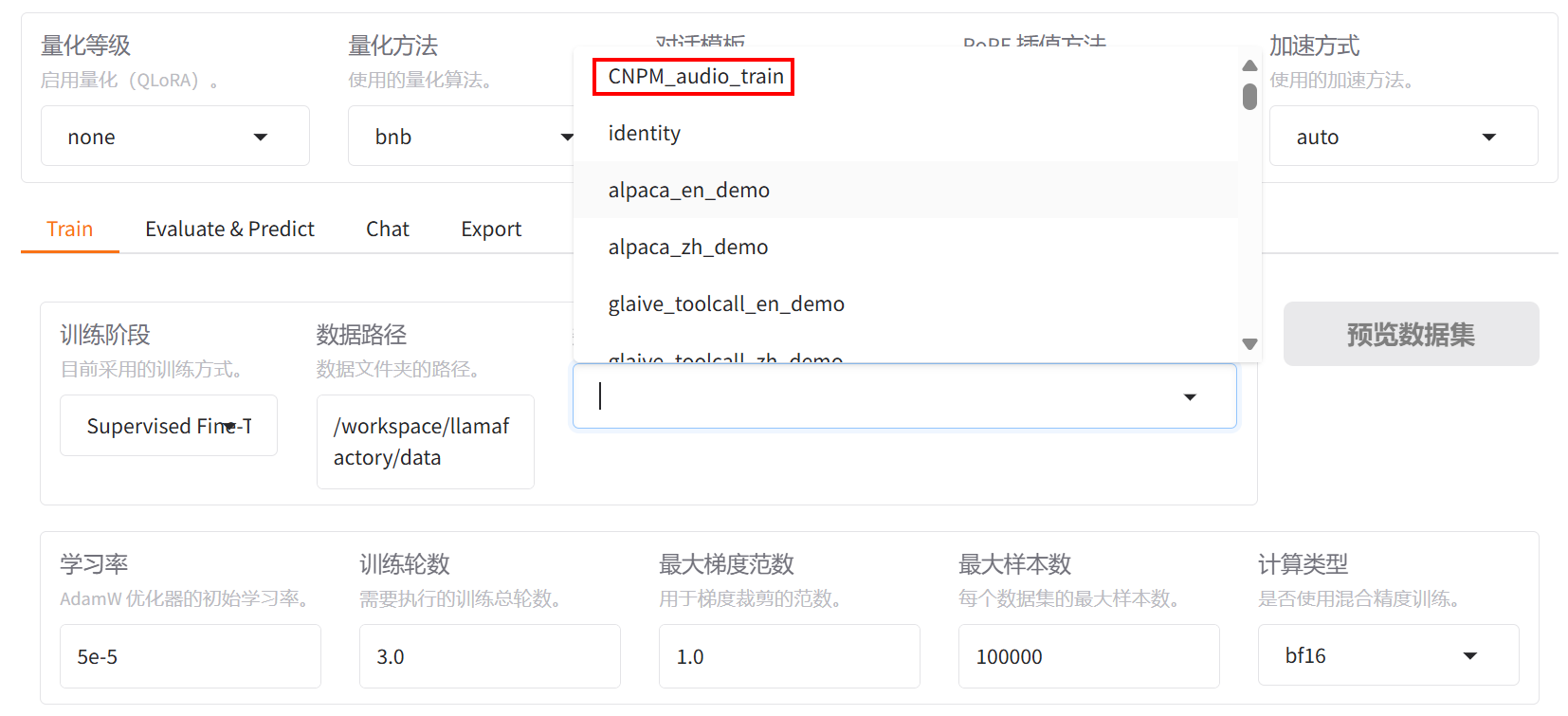Open Supervised Fine-Tuning stage dropdown
The width and height of the screenshot is (1568, 716).
[169, 426]
